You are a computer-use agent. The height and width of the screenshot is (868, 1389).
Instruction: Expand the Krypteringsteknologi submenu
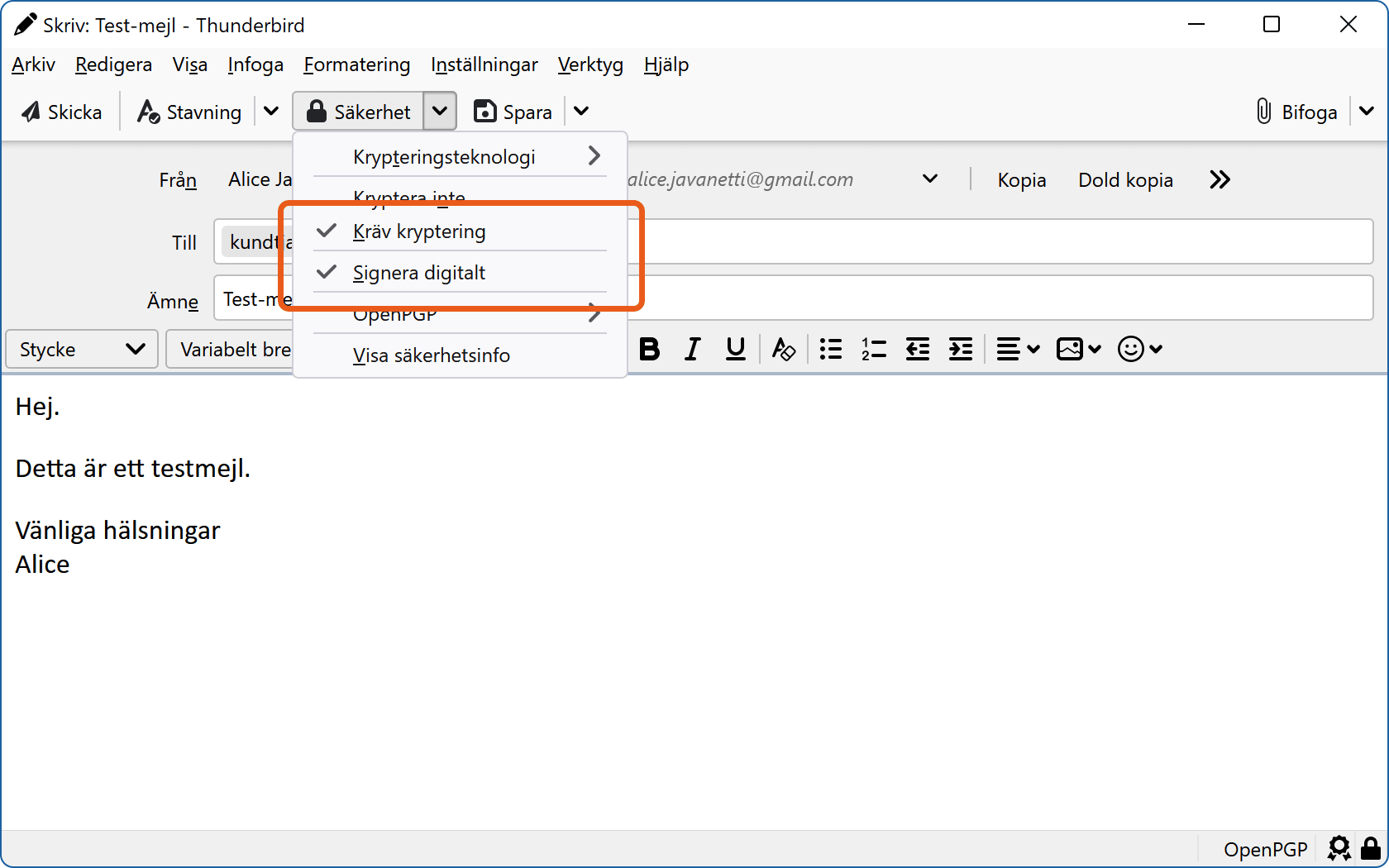pos(461,156)
